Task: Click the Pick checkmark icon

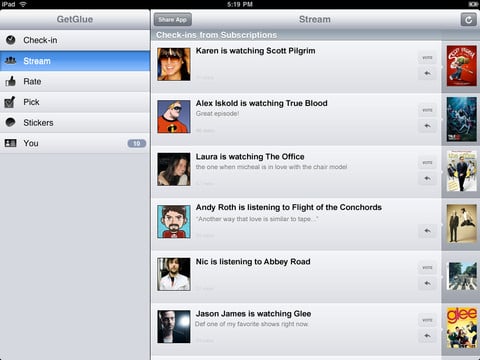Action: (x=10, y=102)
